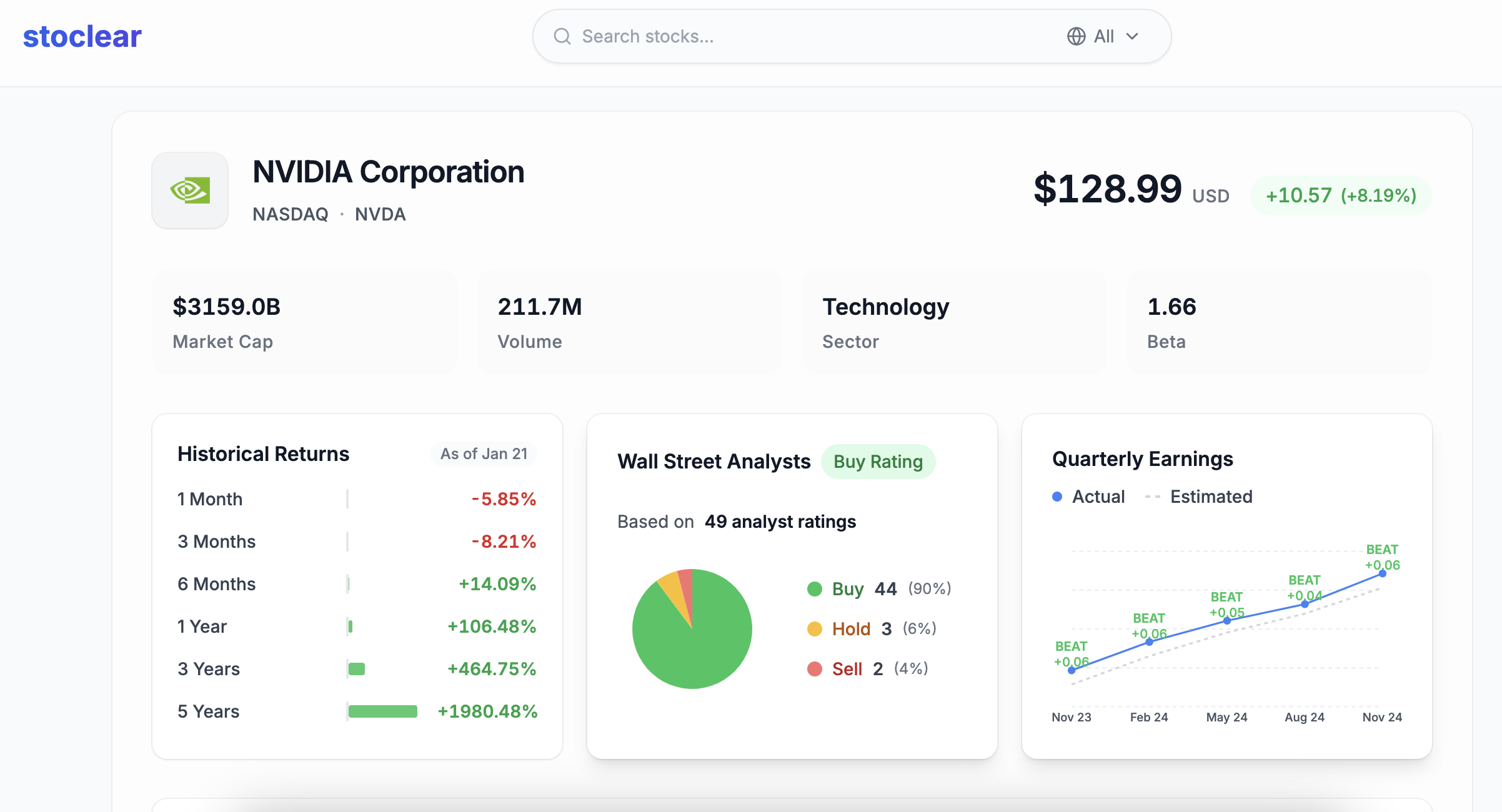The width and height of the screenshot is (1502, 812).
Task: Click the Sell 2 (4%) legend entry
Action: tap(868, 669)
